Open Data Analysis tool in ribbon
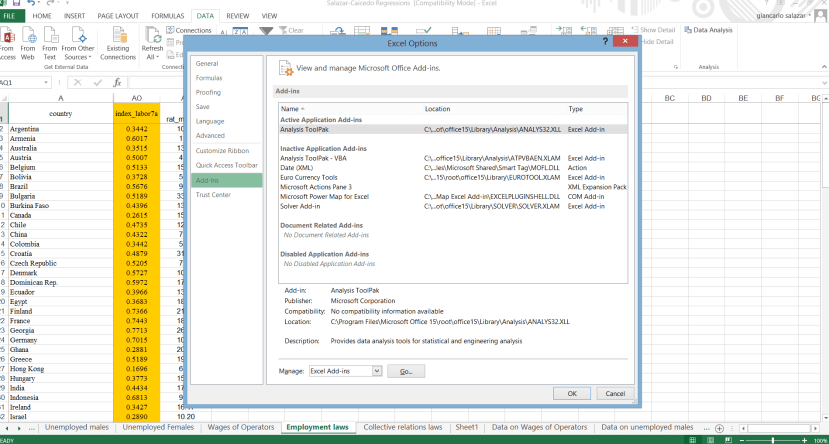The height and width of the screenshot is (444, 829). tap(708, 30)
